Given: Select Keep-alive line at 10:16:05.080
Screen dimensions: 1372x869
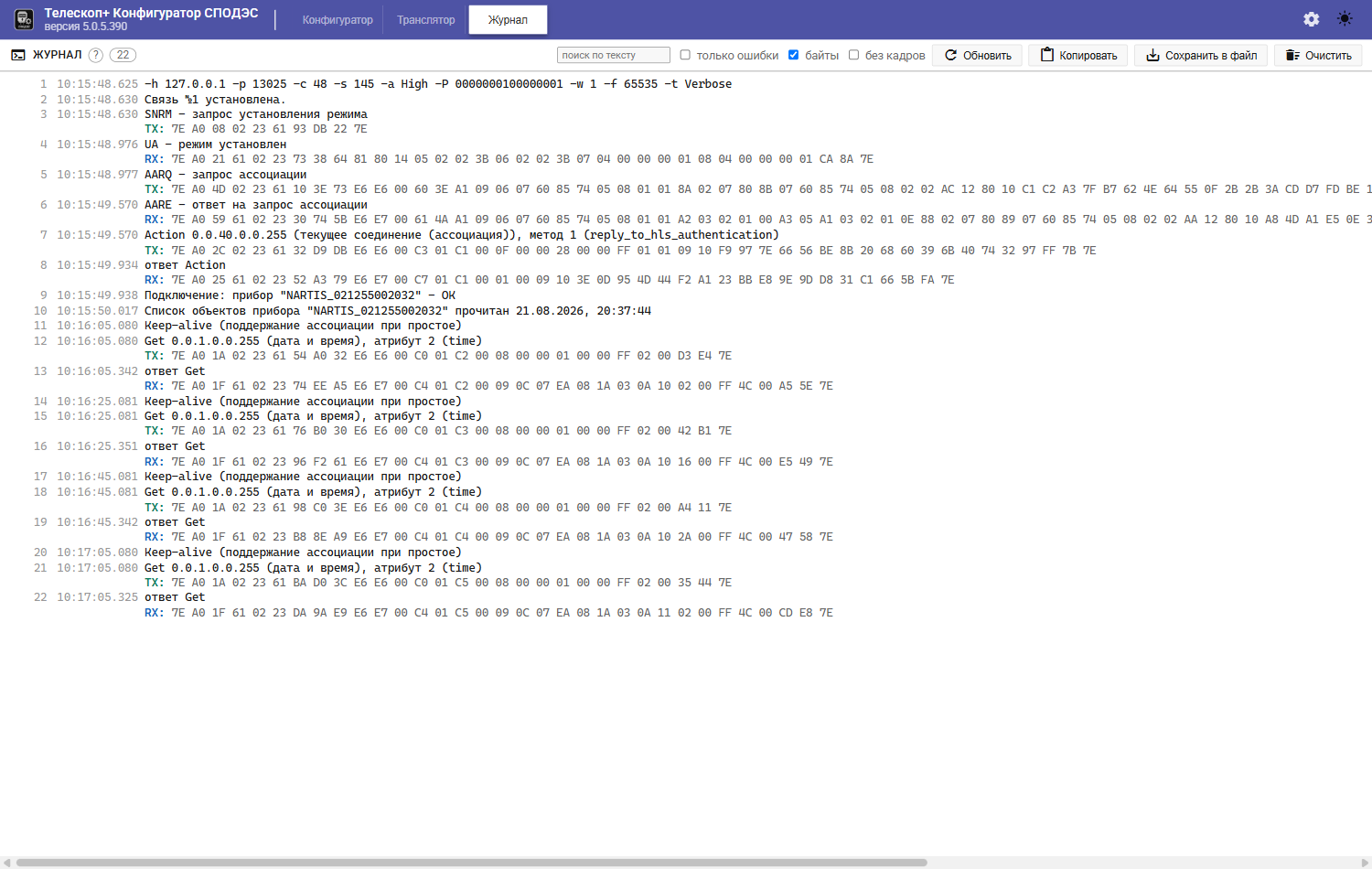Looking at the screenshot, I should click(303, 326).
